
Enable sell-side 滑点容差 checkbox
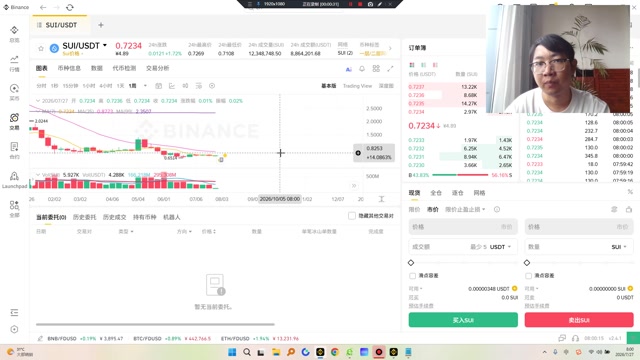tap(529, 276)
